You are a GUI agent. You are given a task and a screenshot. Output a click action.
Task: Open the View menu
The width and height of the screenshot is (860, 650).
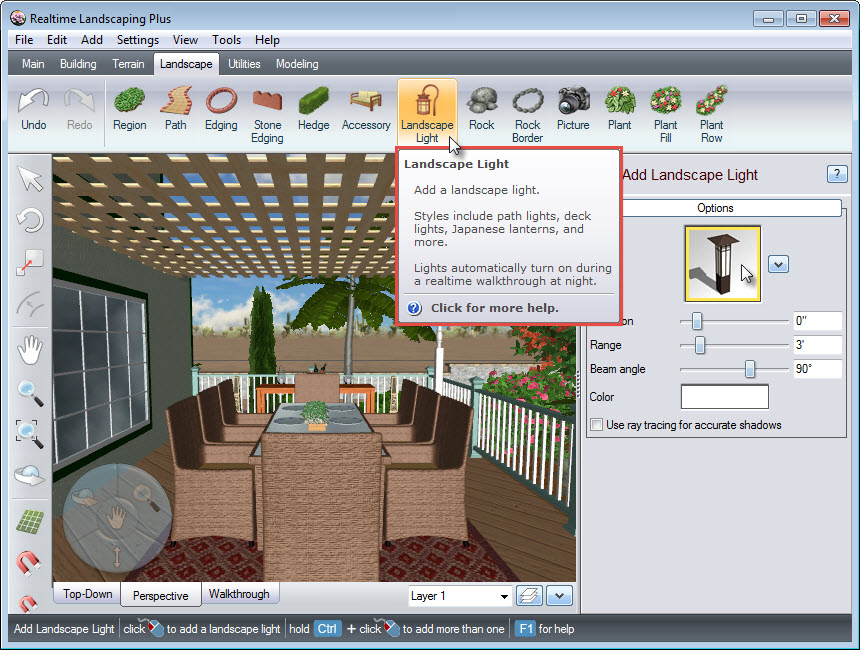pos(185,40)
